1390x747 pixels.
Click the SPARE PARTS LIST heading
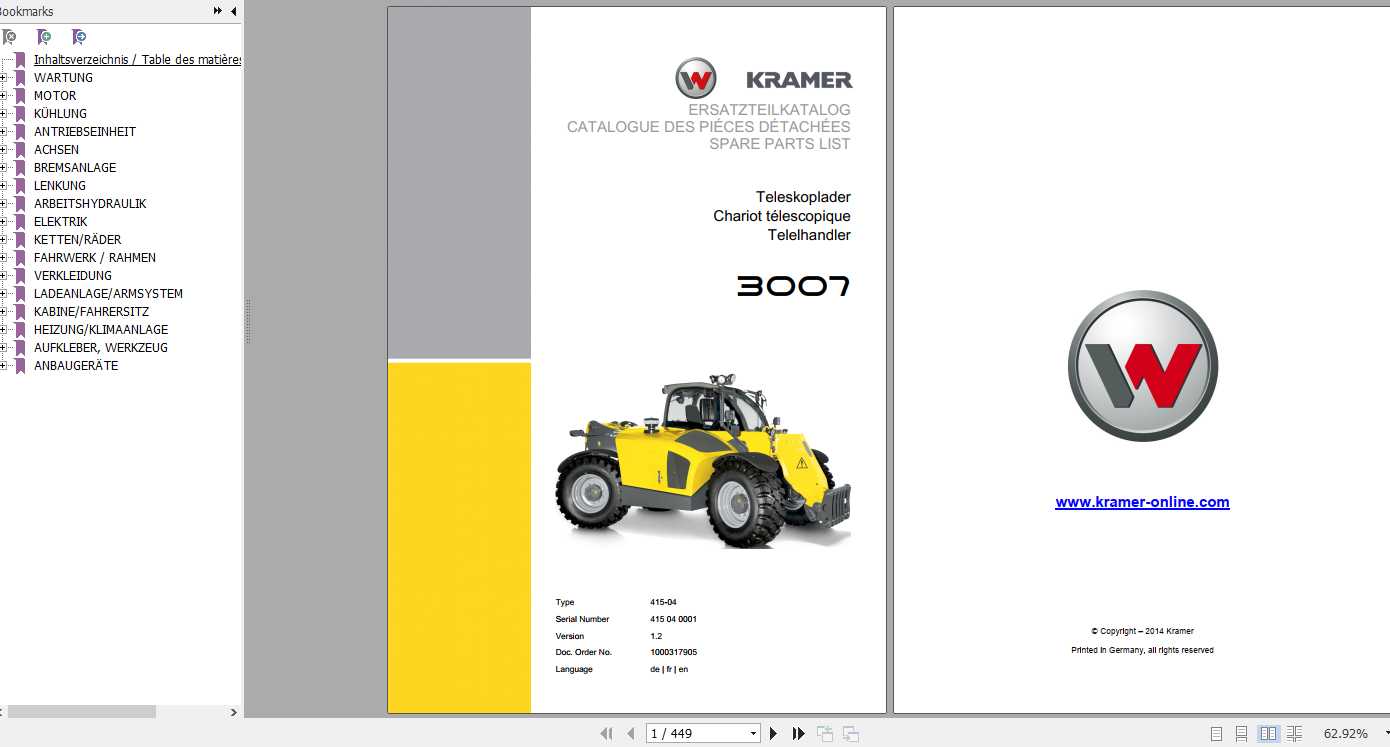point(780,144)
